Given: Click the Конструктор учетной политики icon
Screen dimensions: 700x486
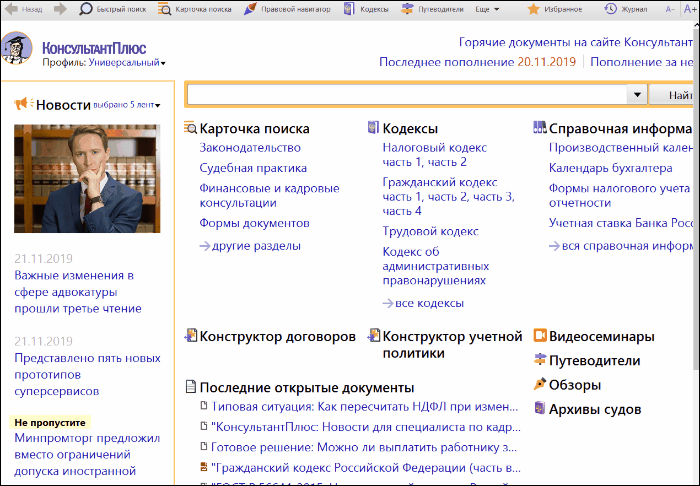Looking at the screenshot, I should [374, 335].
